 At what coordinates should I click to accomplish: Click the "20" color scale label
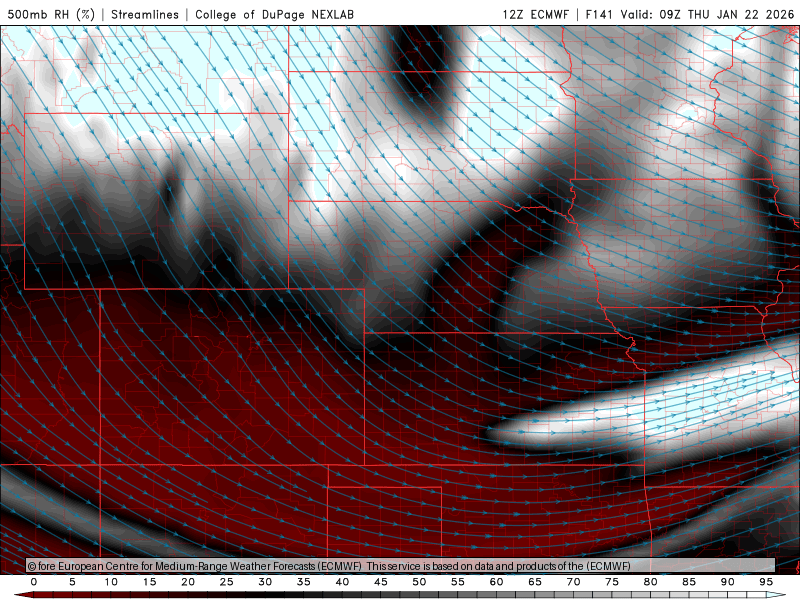pyautogui.click(x=188, y=582)
